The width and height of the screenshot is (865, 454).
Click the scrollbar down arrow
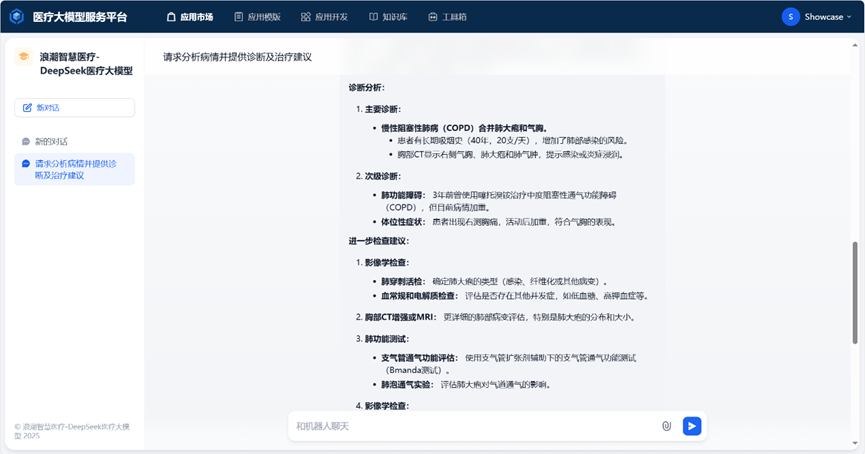[855, 442]
